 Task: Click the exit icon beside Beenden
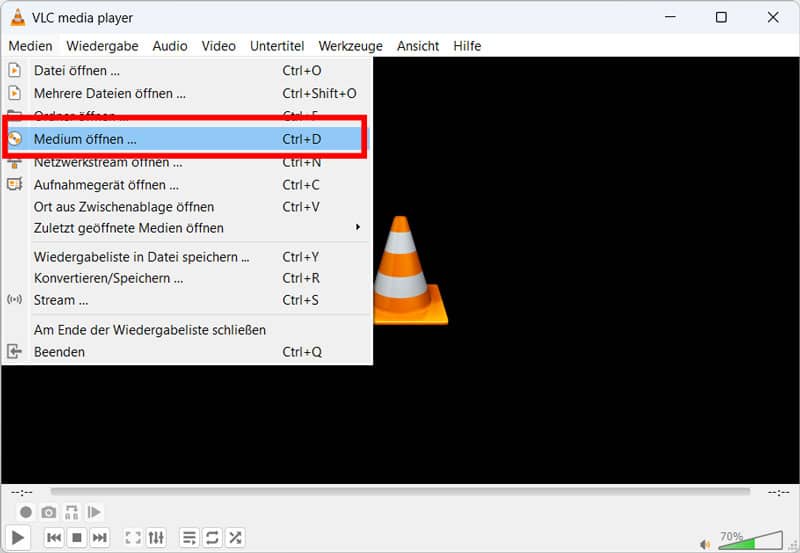pos(14,351)
